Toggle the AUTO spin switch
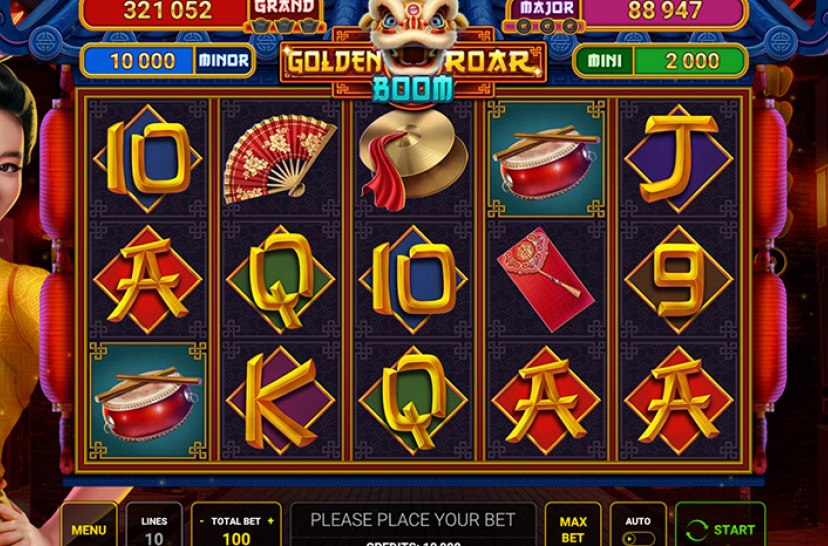Image resolution: width=828 pixels, height=546 pixels. coord(638,539)
